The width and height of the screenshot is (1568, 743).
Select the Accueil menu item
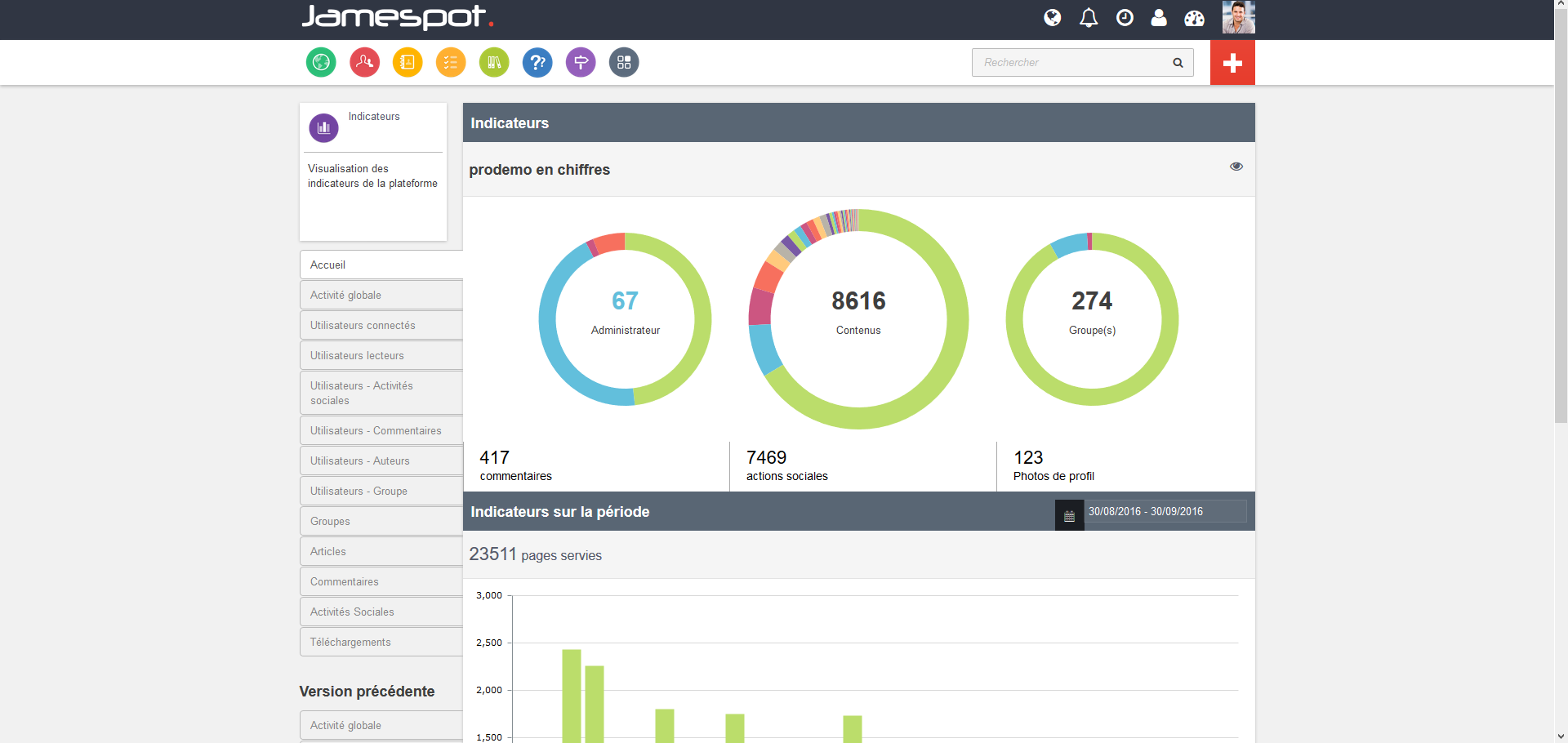(x=381, y=265)
